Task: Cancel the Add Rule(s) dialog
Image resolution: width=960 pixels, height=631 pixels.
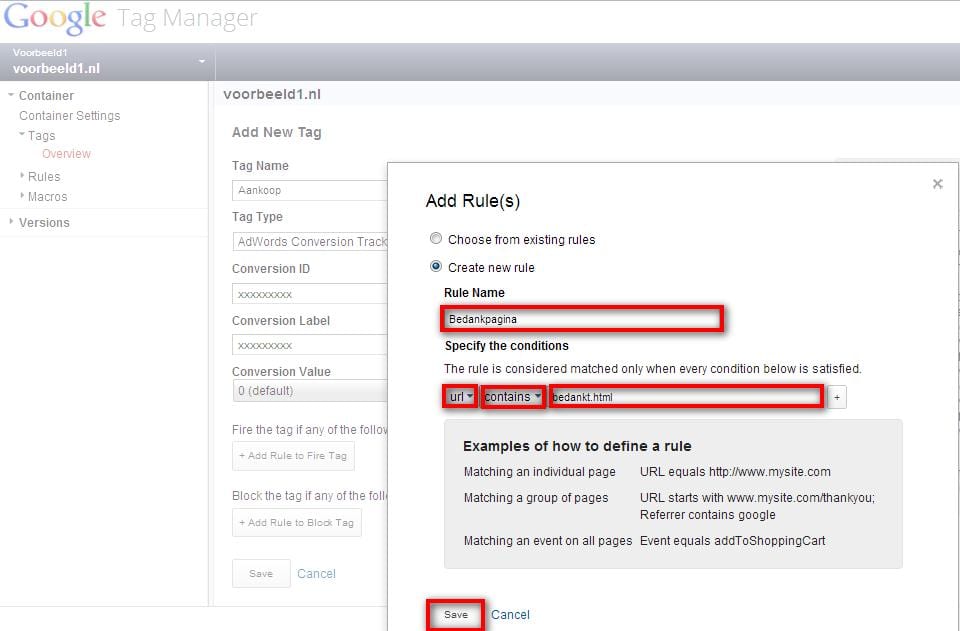Action: 510,614
